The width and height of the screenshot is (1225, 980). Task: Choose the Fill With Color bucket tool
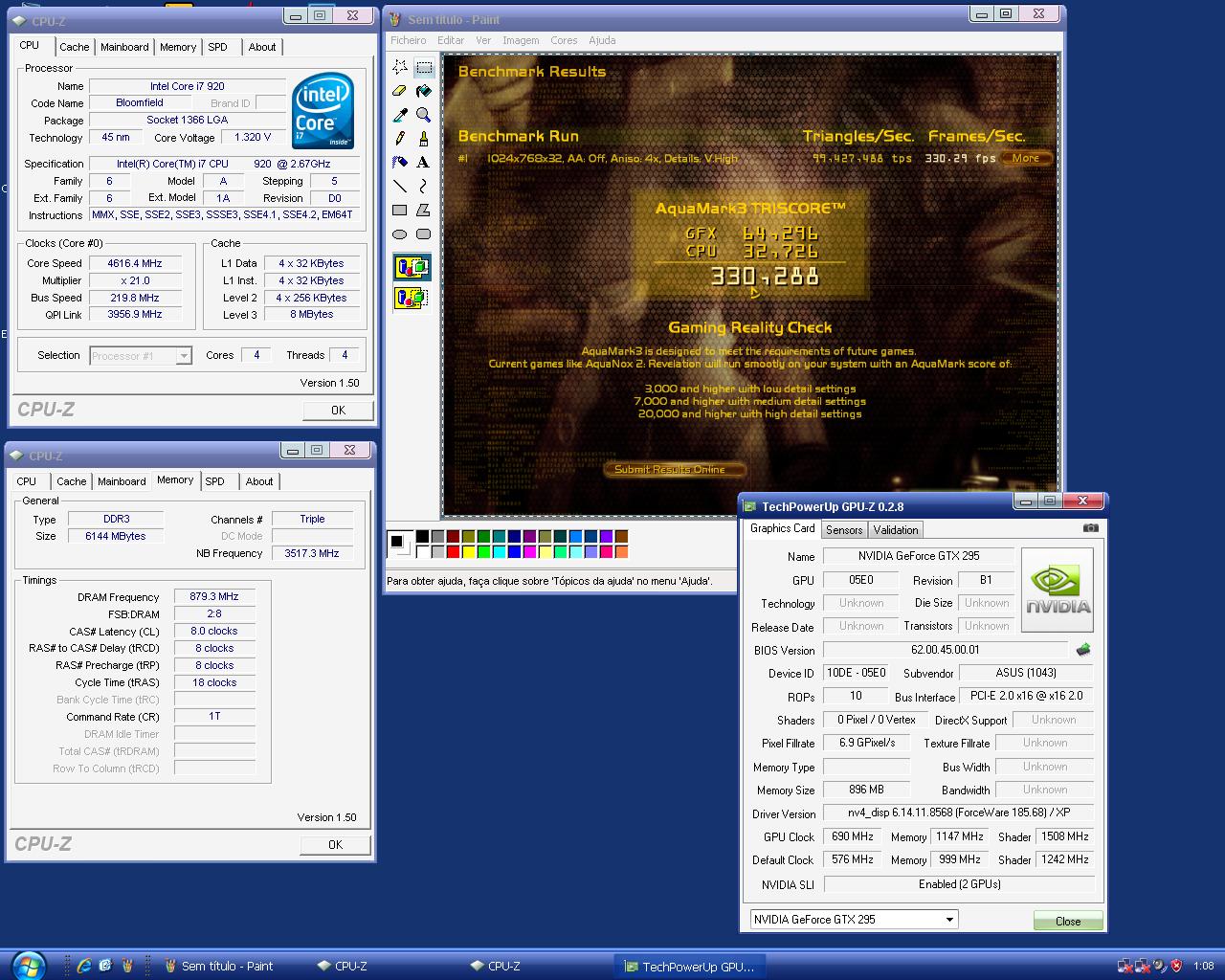[424, 91]
